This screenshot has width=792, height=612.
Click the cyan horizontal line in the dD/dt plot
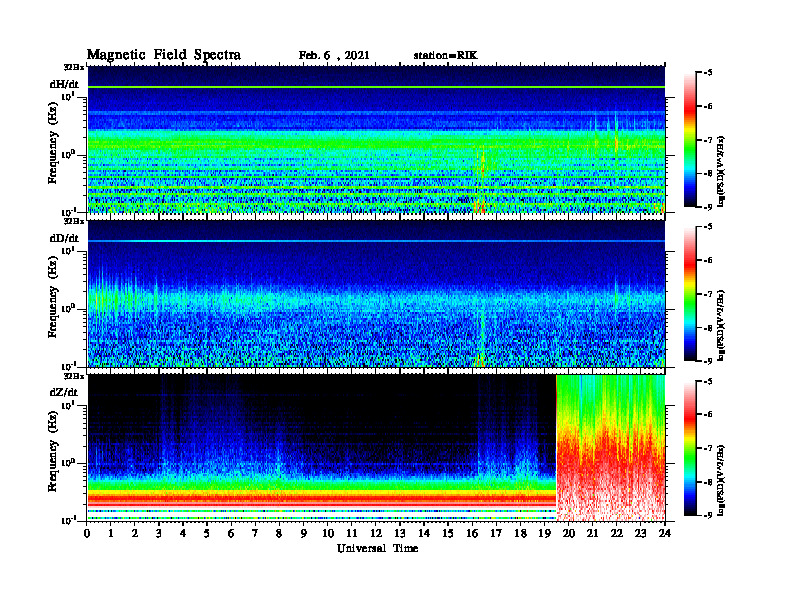coord(376,241)
